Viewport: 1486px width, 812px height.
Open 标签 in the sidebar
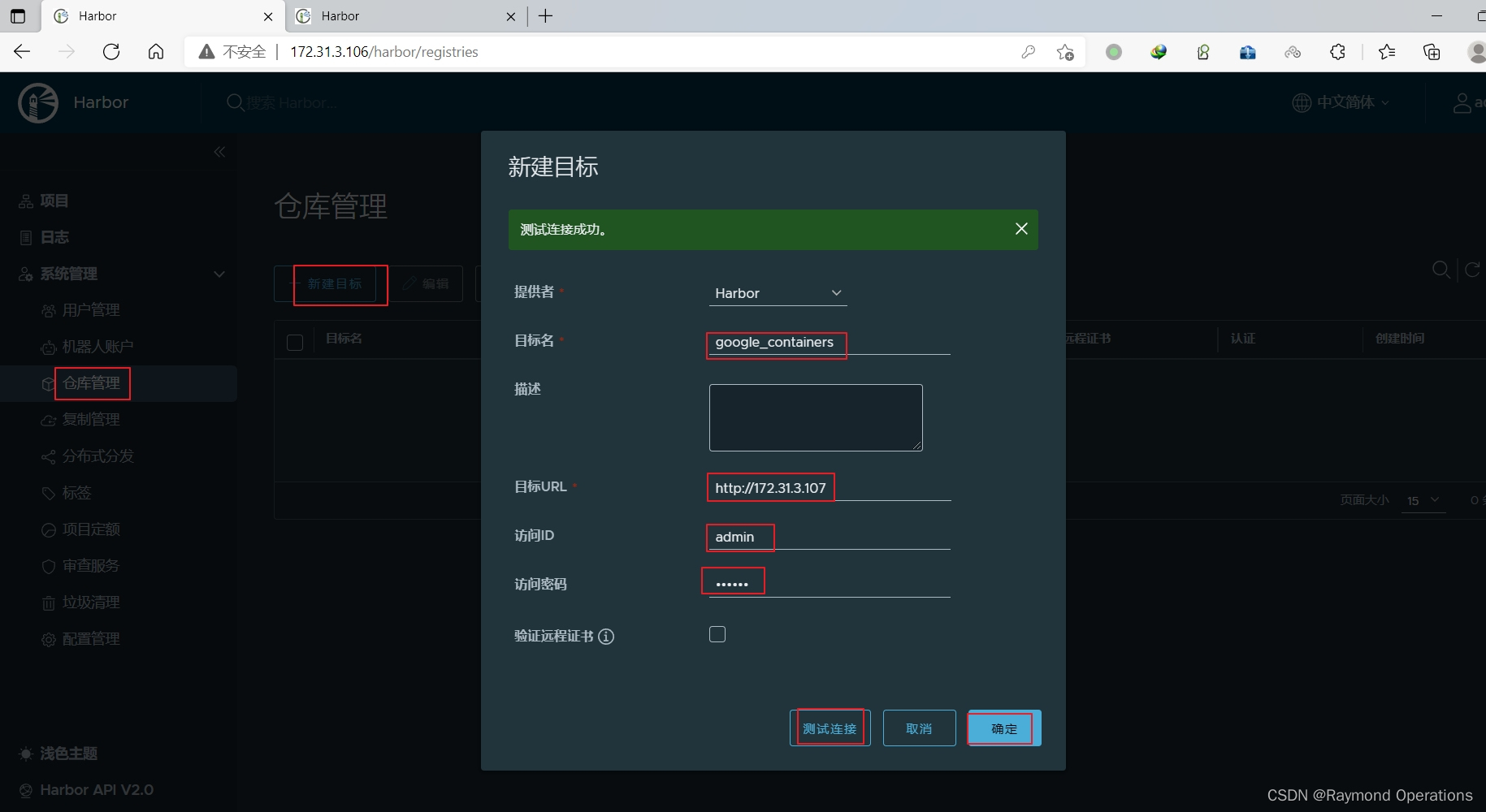(76, 493)
